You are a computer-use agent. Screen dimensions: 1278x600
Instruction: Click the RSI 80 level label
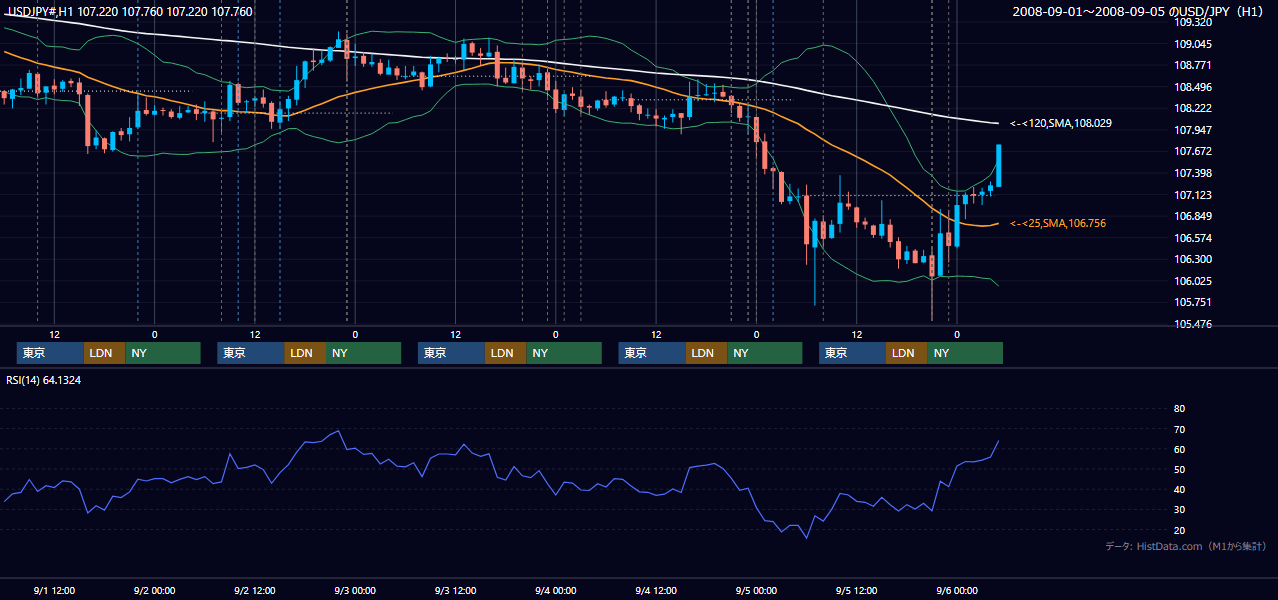click(1179, 409)
